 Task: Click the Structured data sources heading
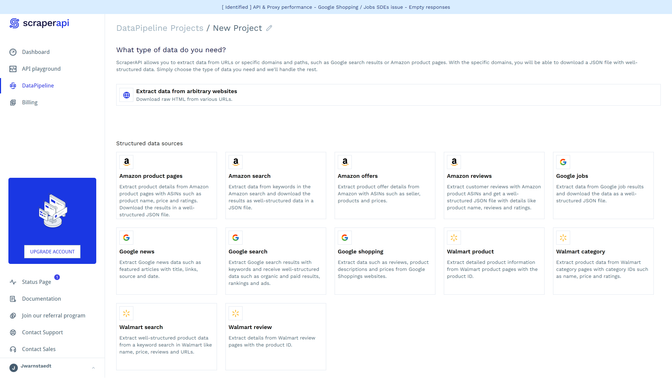point(149,144)
